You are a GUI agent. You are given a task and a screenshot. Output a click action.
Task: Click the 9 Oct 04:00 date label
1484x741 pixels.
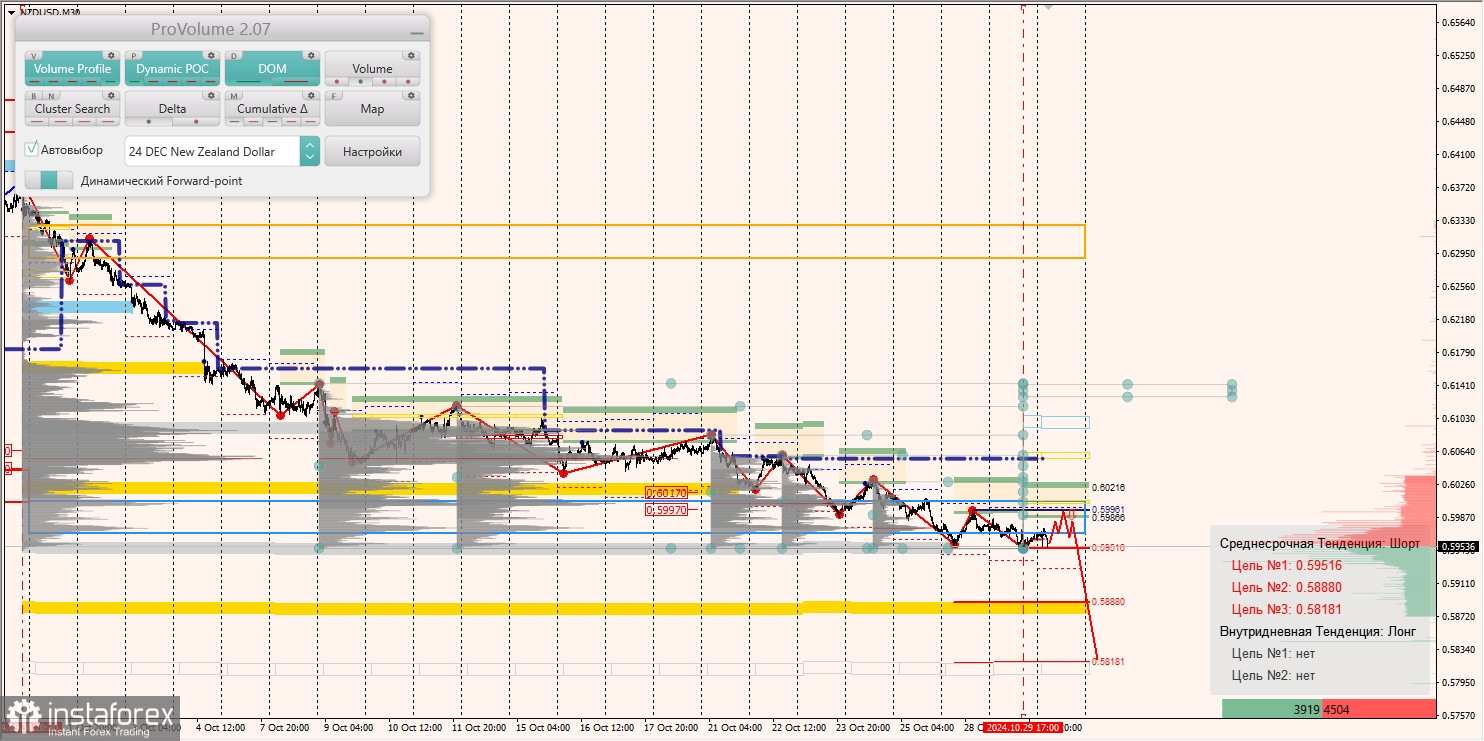point(349,728)
